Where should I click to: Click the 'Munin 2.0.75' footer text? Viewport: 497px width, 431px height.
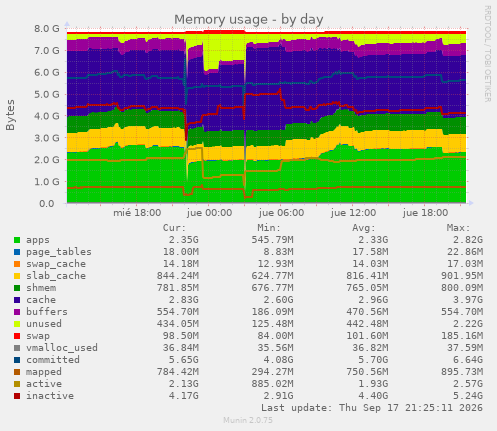(x=248, y=420)
